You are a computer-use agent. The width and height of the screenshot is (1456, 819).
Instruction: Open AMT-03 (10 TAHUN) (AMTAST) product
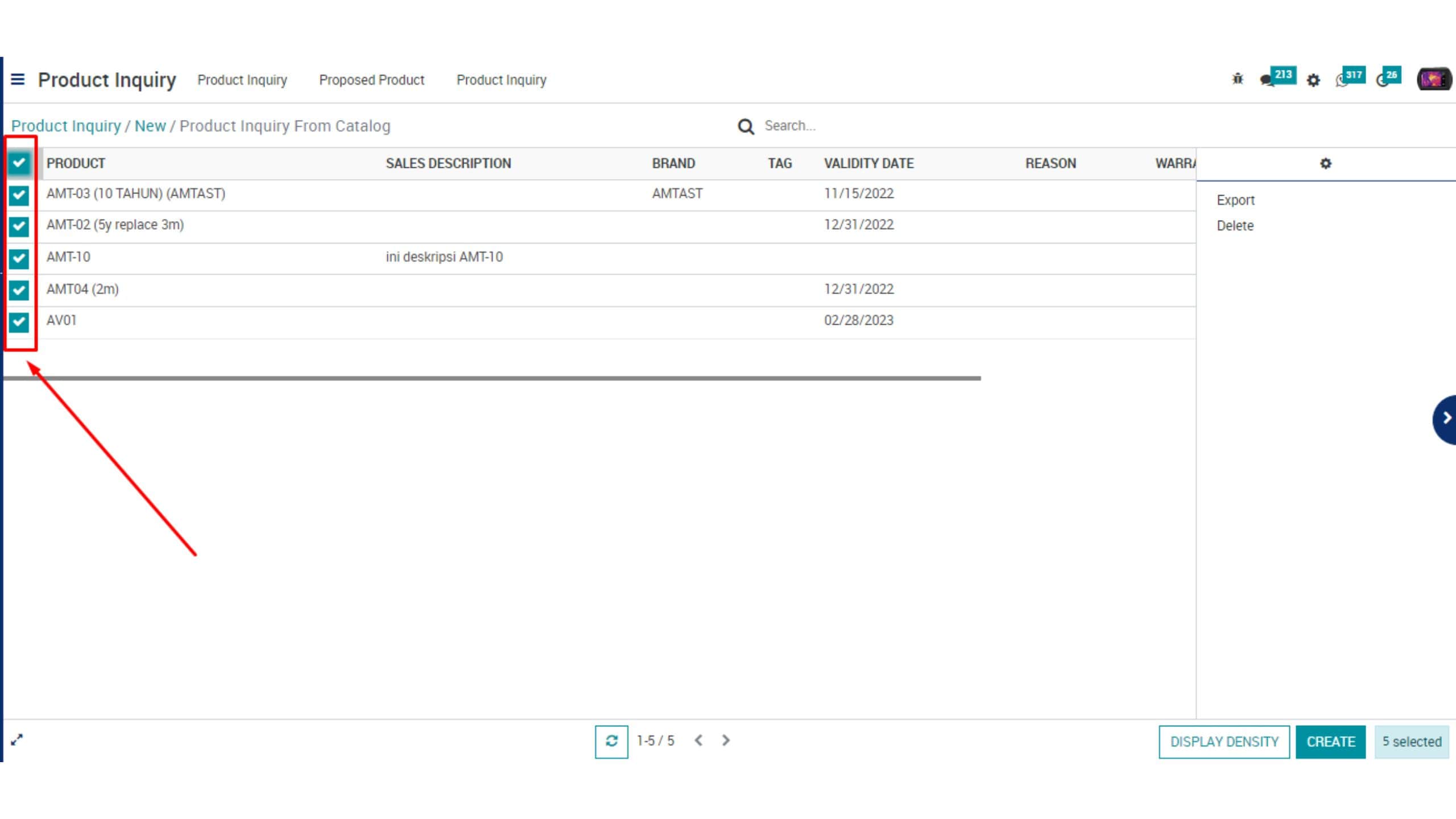pyautogui.click(x=136, y=194)
